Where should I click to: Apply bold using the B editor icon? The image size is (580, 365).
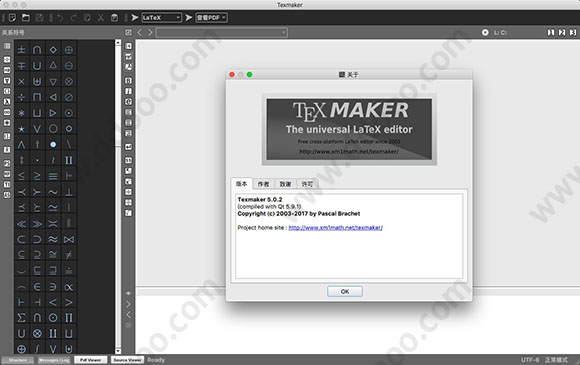[128, 81]
